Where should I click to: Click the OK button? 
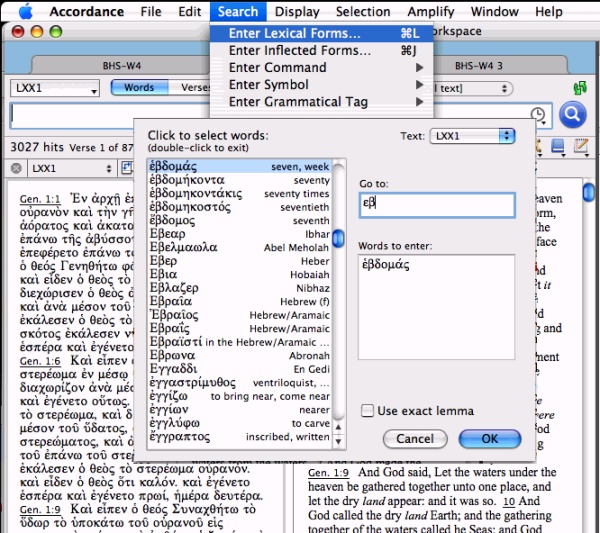tap(490, 438)
